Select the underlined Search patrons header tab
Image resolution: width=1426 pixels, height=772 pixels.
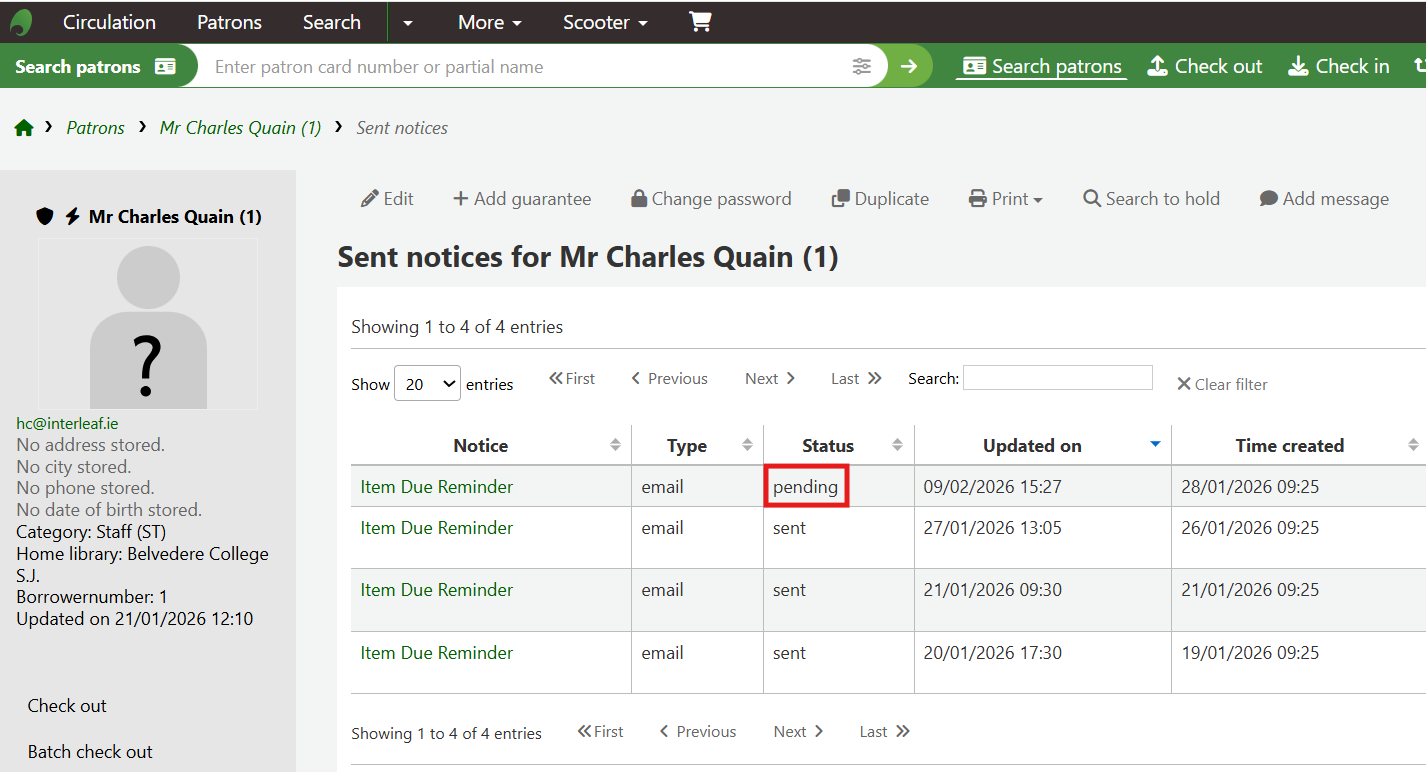pyautogui.click(x=1042, y=66)
